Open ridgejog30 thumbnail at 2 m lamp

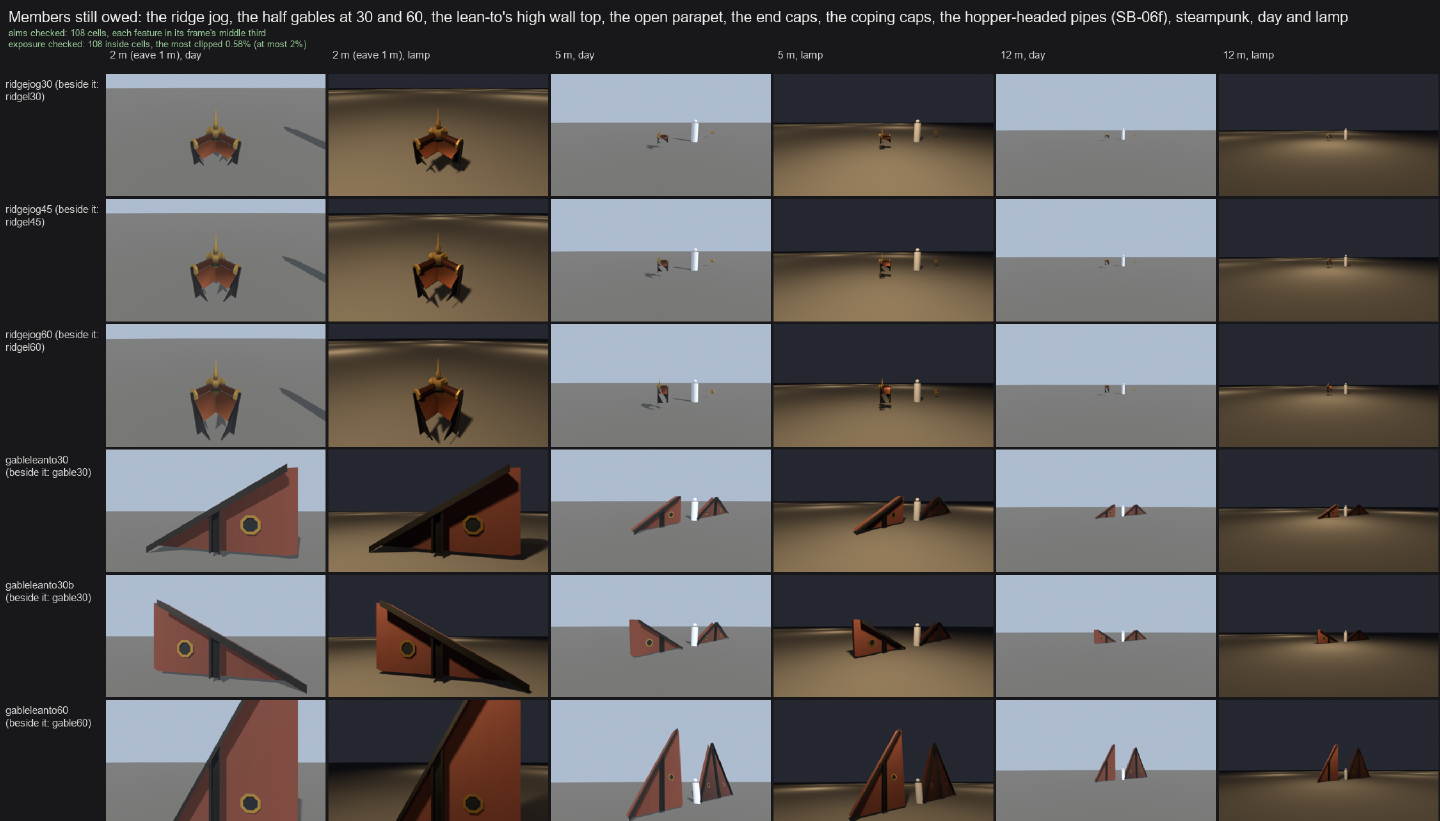coord(438,135)
